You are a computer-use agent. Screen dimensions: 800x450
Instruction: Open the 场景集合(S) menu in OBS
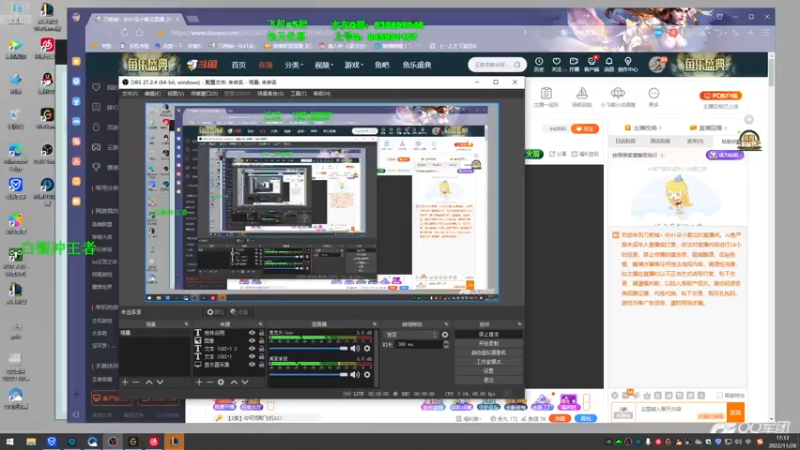click(x=270, y=94)
